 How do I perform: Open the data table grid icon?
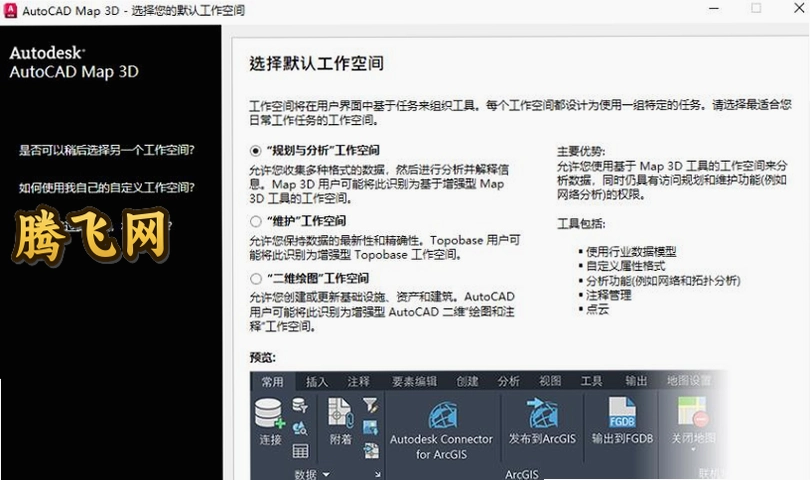(300, 451)
